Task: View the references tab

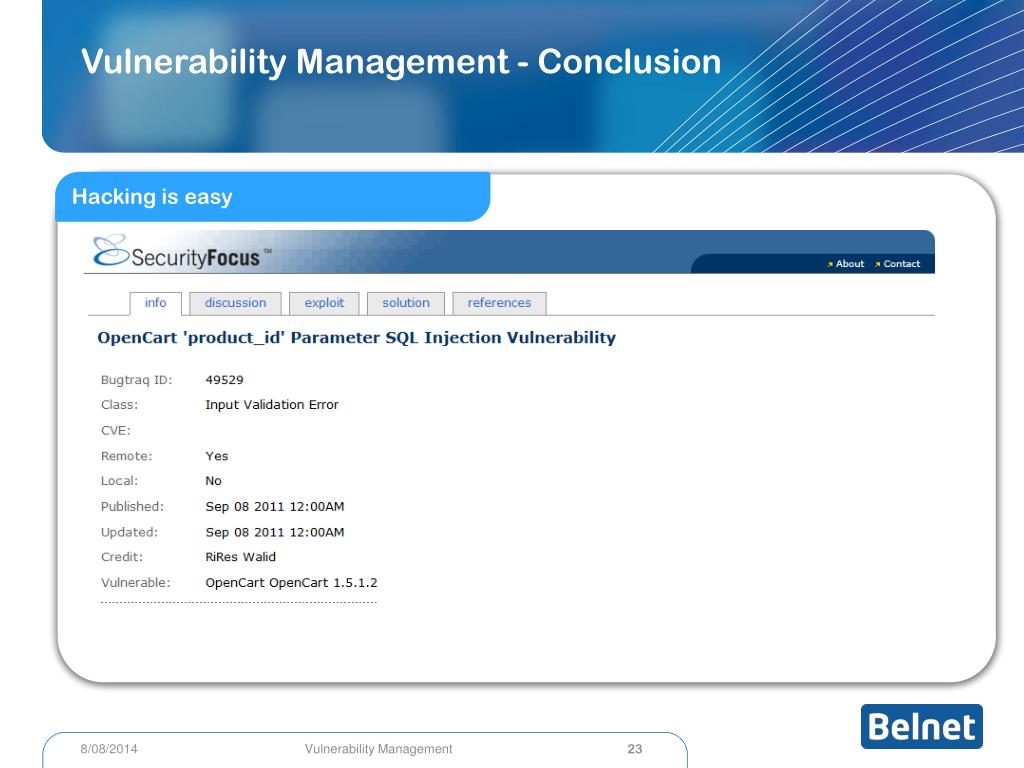Action: click(499, 303)
